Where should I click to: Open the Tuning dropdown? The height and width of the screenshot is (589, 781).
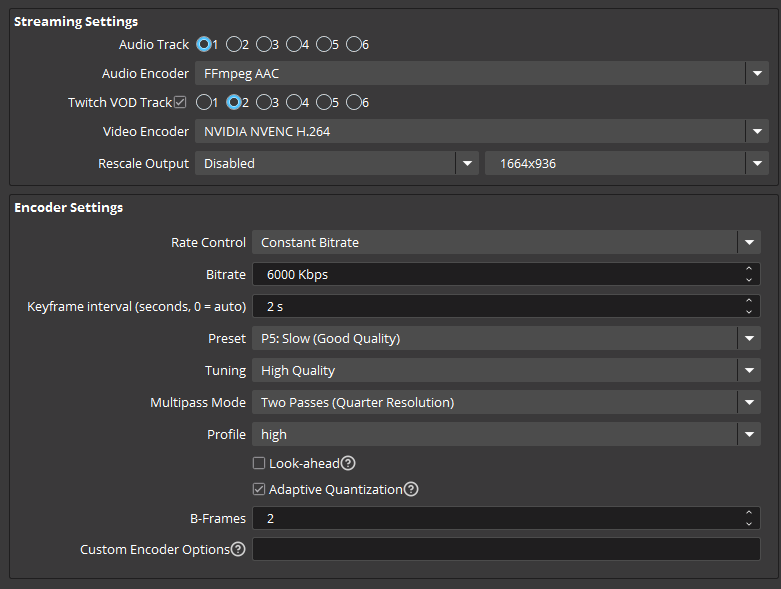click(x=507, y=370)
